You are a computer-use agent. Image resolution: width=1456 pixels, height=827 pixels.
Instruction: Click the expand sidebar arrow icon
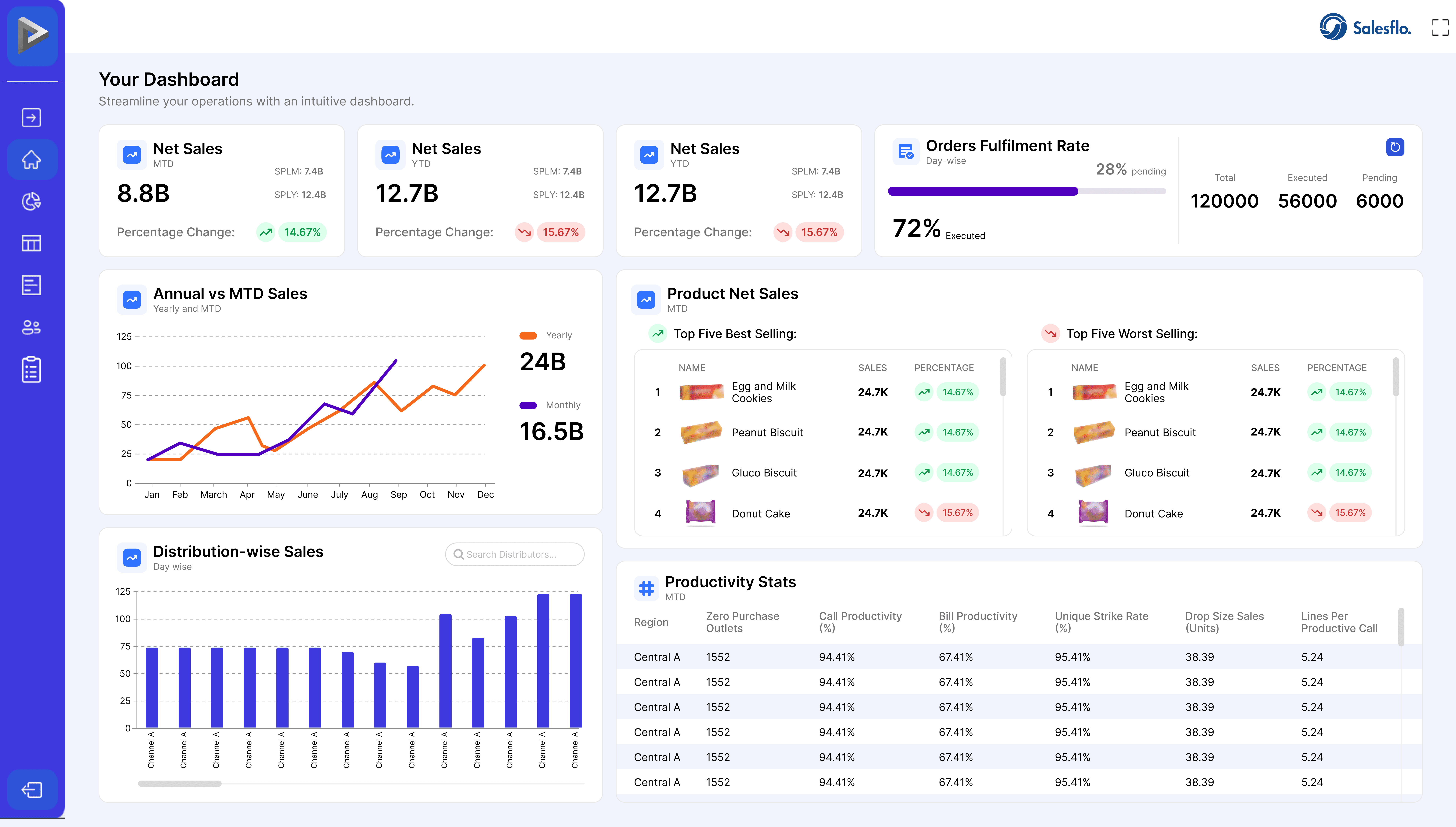(31, 118)
